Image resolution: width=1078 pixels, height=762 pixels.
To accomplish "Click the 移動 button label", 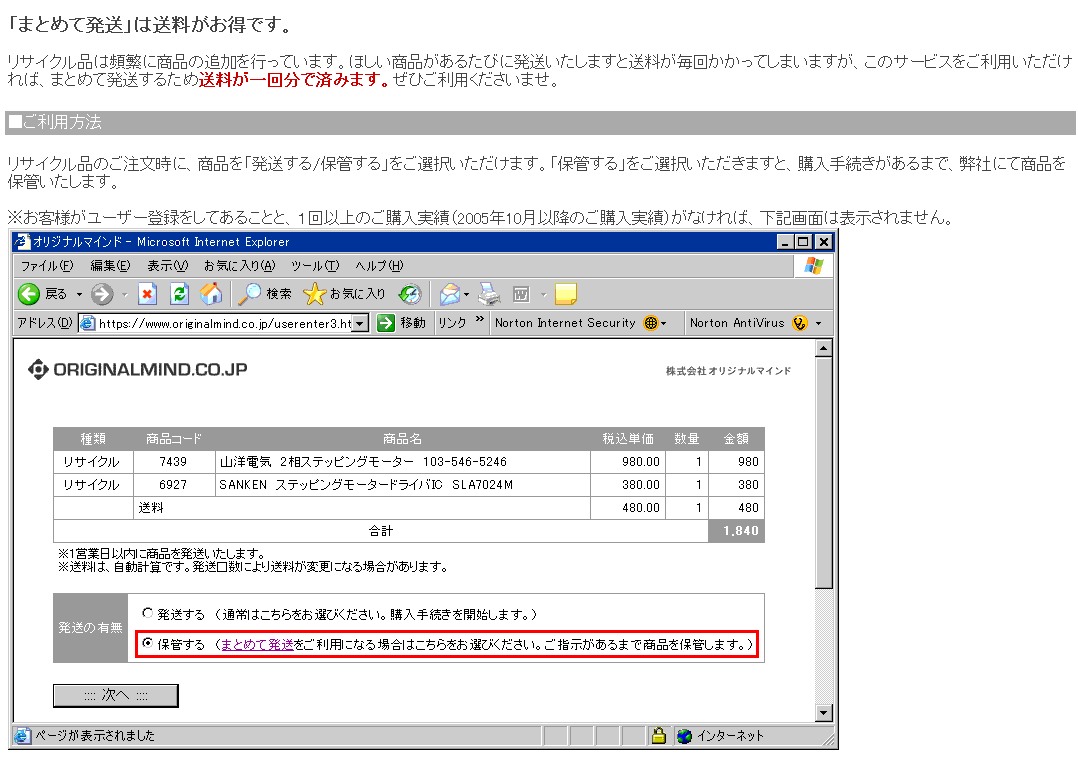I will coord(413,323).
